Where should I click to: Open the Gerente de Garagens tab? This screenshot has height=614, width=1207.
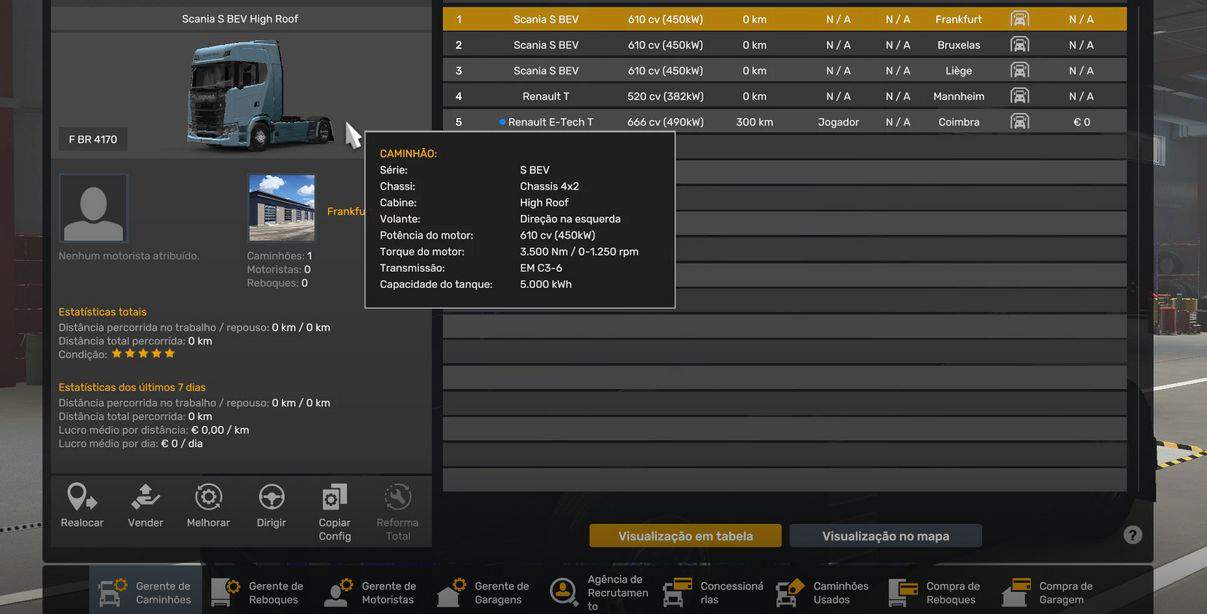click(483, 592)
